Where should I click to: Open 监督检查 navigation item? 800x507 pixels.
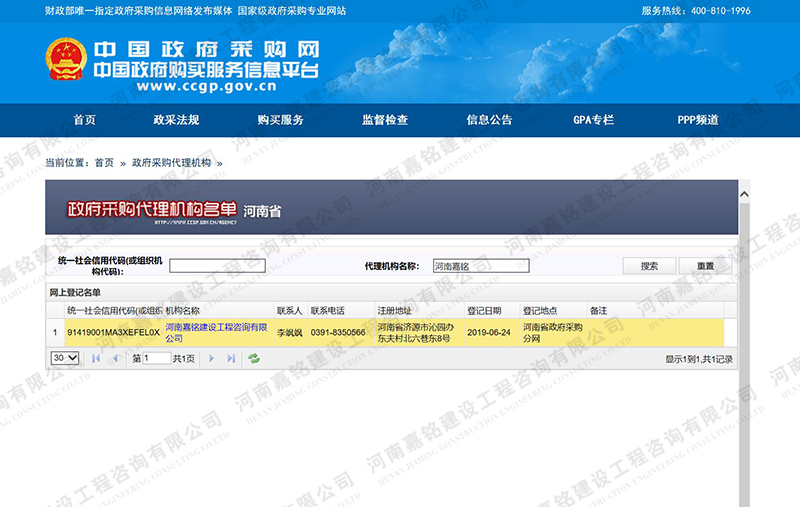pyautogui.click(x=385, y=120)
